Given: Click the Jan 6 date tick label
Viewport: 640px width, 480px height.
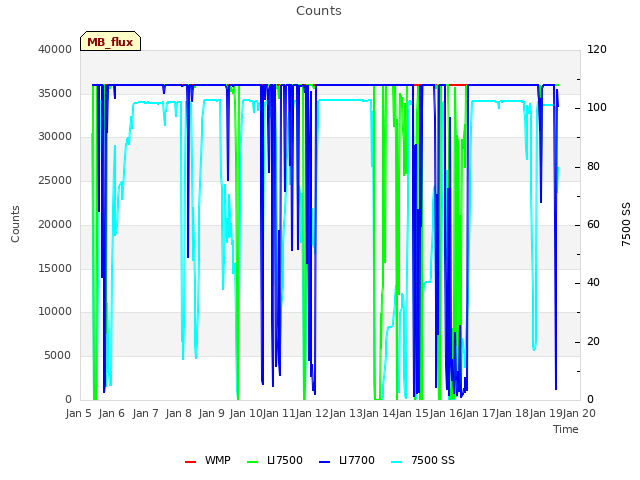Looking at the screenshot, I should tap(111, 413).
